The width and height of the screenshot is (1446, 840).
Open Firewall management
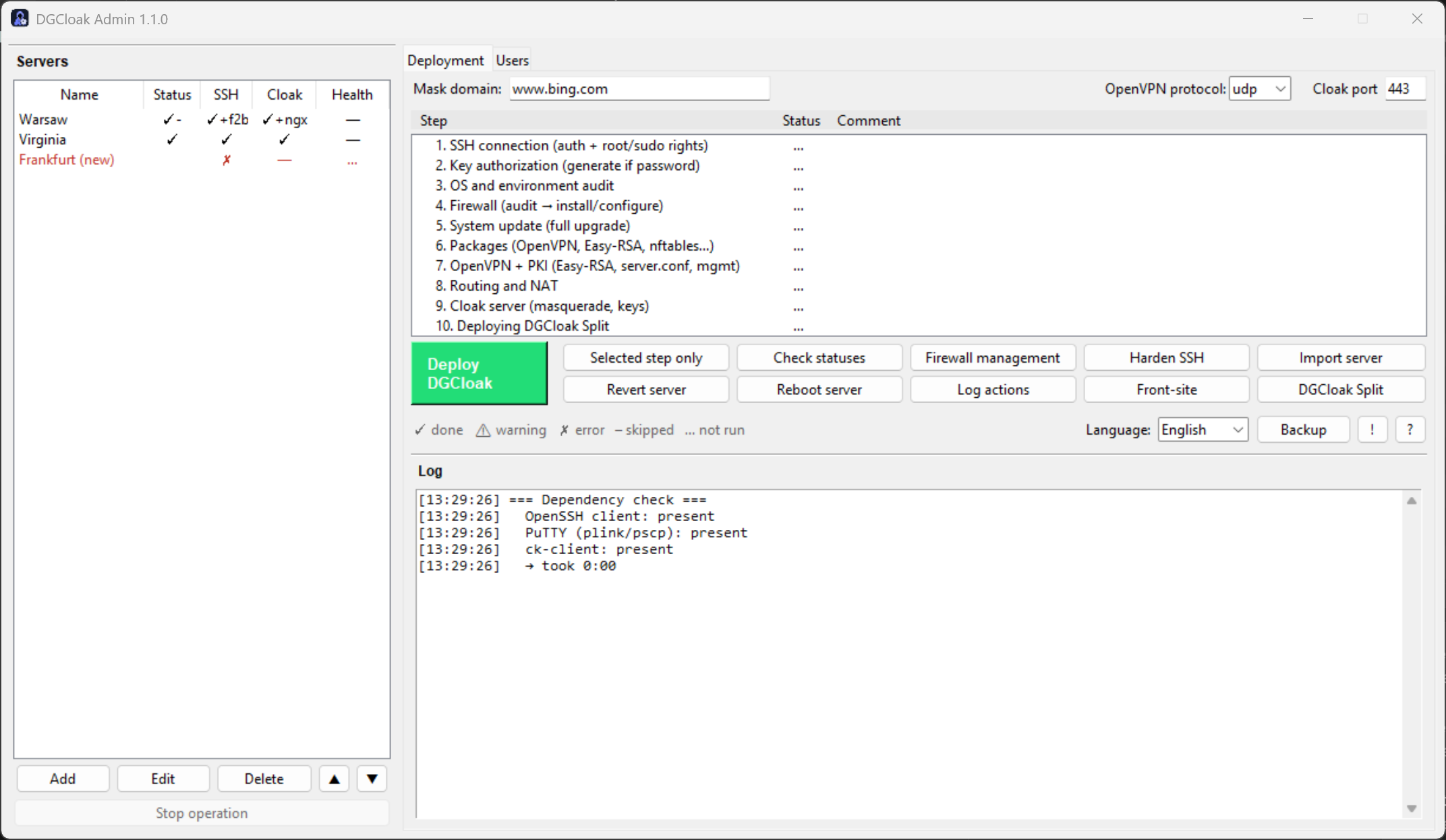[993, 357]
